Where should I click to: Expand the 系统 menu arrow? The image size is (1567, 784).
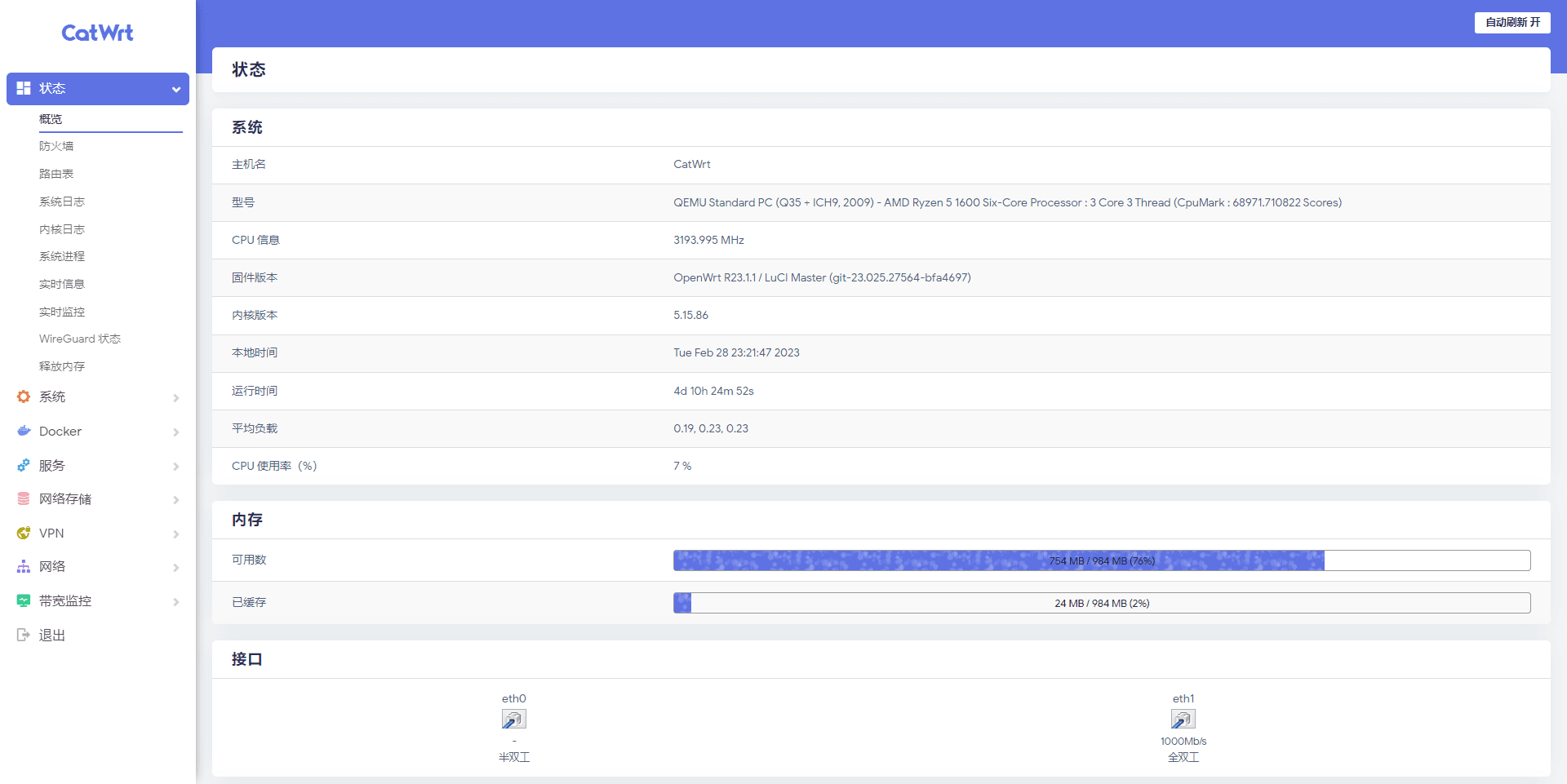[176, 397]
